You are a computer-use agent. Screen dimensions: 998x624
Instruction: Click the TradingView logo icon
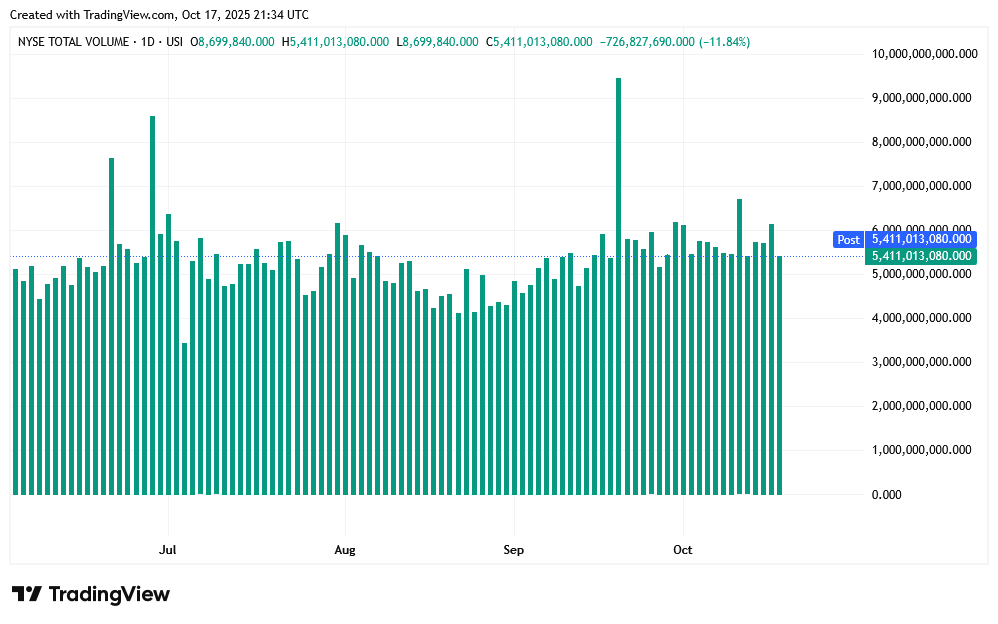tap(27, 594)
